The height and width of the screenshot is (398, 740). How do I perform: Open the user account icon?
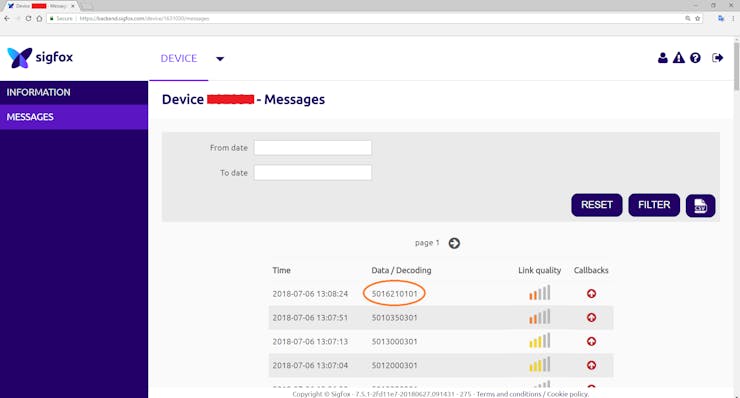pos(663,58)
